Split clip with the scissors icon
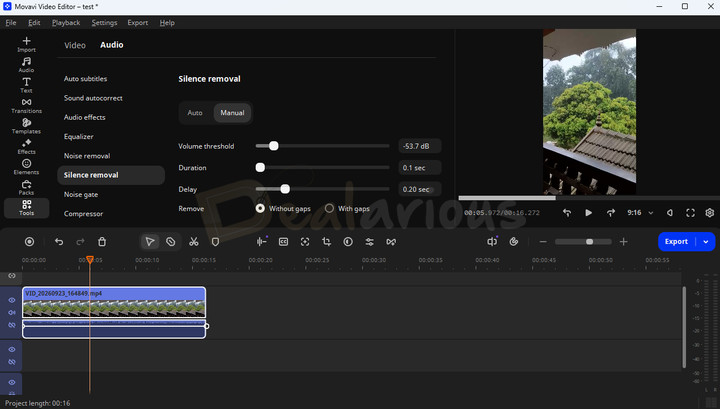Image resolution: width=720 pixels, height=409 pixels. pos(194,241)
